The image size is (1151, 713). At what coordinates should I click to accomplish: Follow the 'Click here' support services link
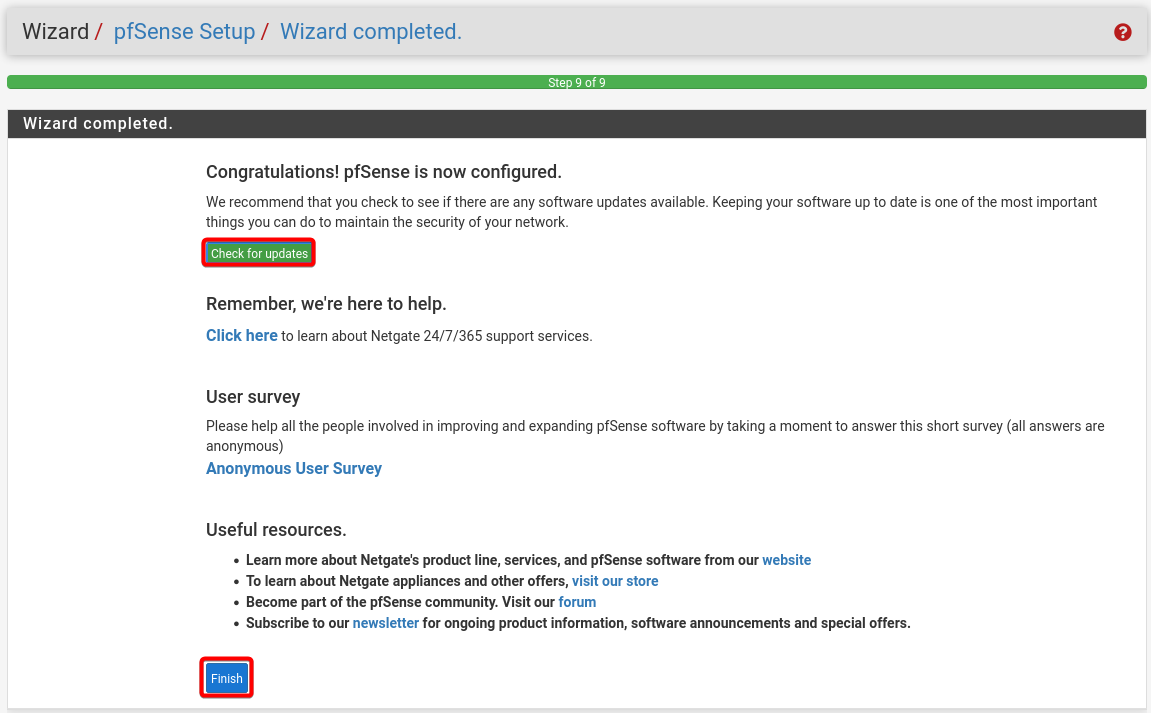(241, 336)
